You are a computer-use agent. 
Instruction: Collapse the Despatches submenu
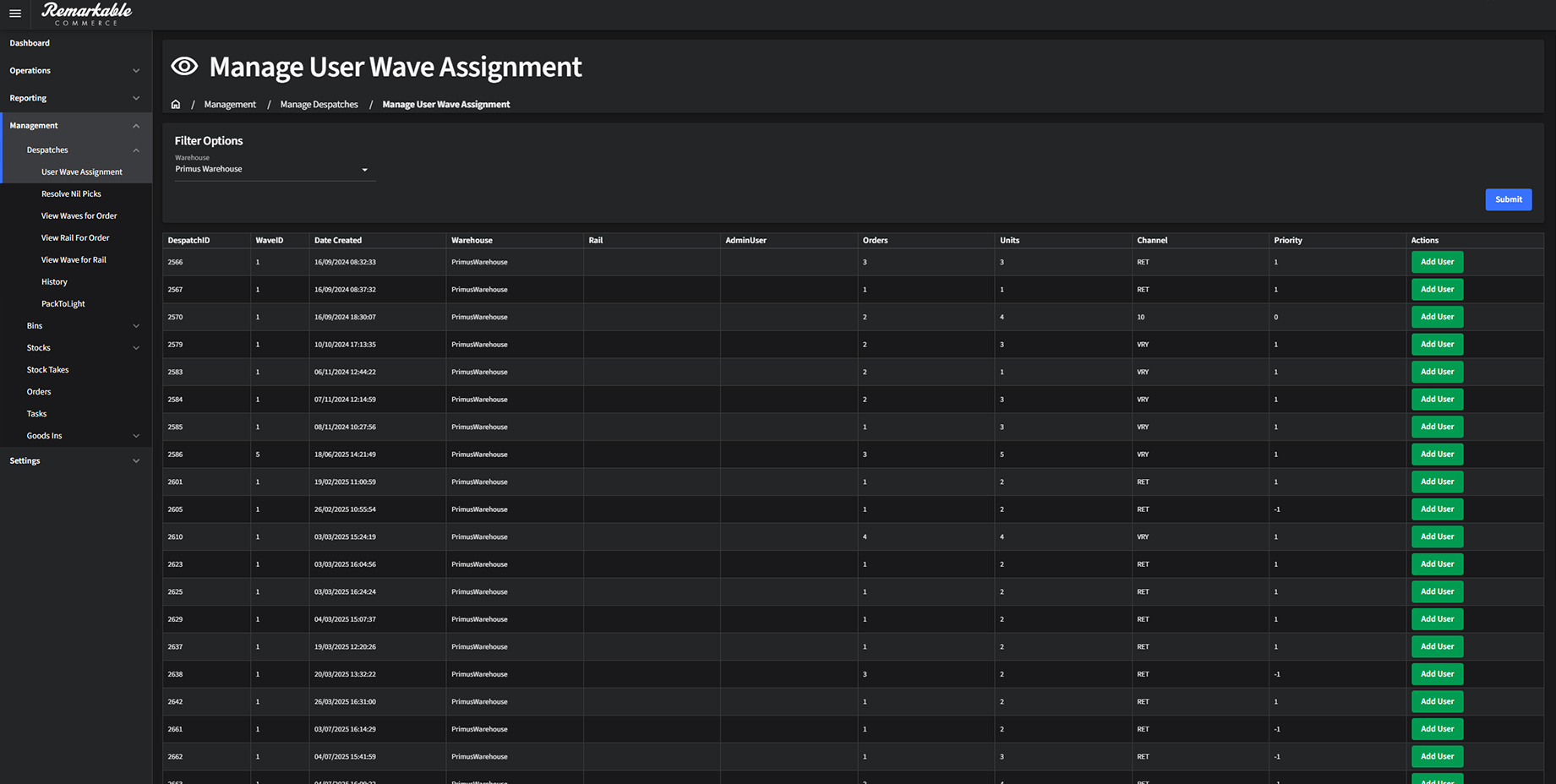pyautogui.click(x=76, y=150)
